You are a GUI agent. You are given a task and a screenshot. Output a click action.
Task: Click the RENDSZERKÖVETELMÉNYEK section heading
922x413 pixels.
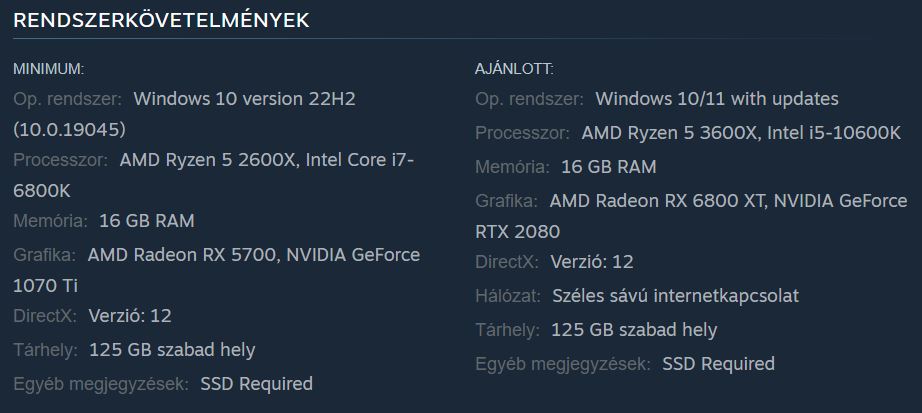click(x=161, y=20)
